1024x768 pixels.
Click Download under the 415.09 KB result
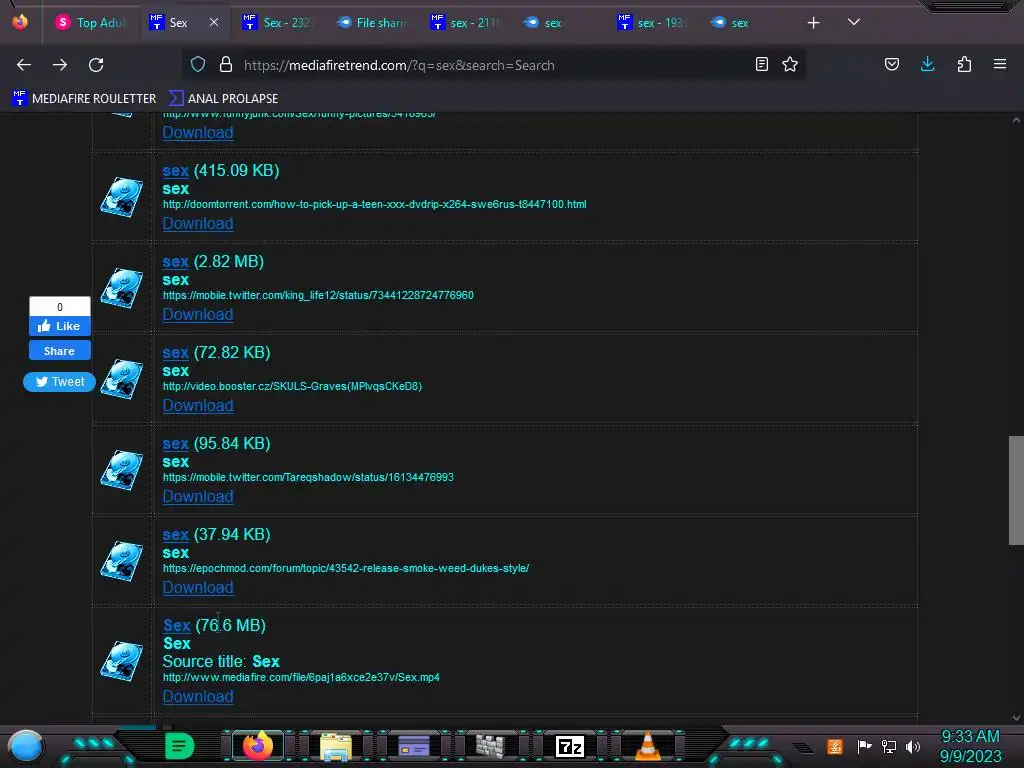[198, 223]
